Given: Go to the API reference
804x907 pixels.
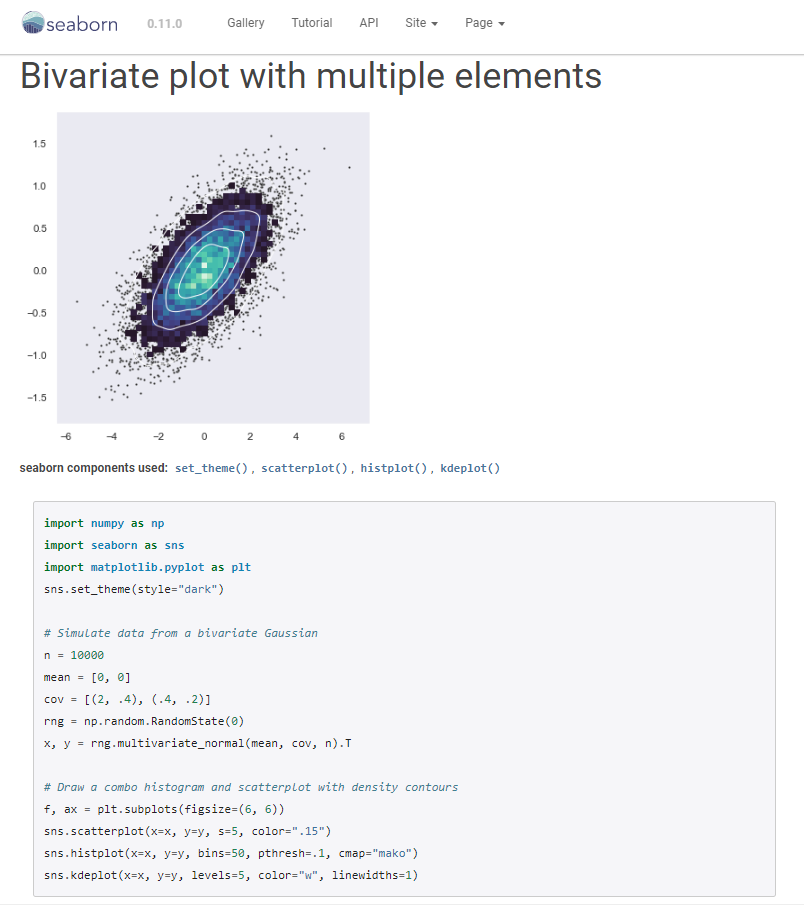Looking at the screenshot, I should (x=369, y=23).
